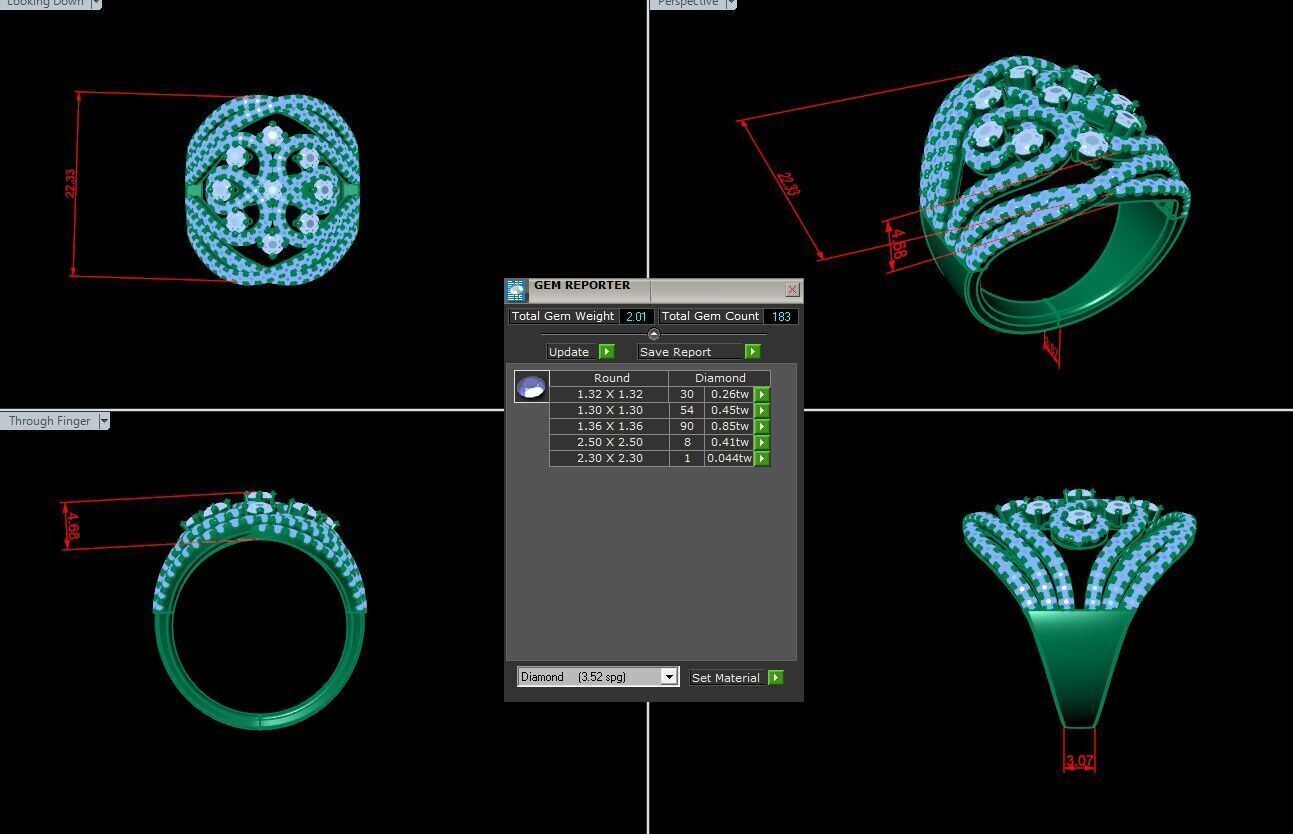Click the Total Gem Weight label

click(563, 316)
